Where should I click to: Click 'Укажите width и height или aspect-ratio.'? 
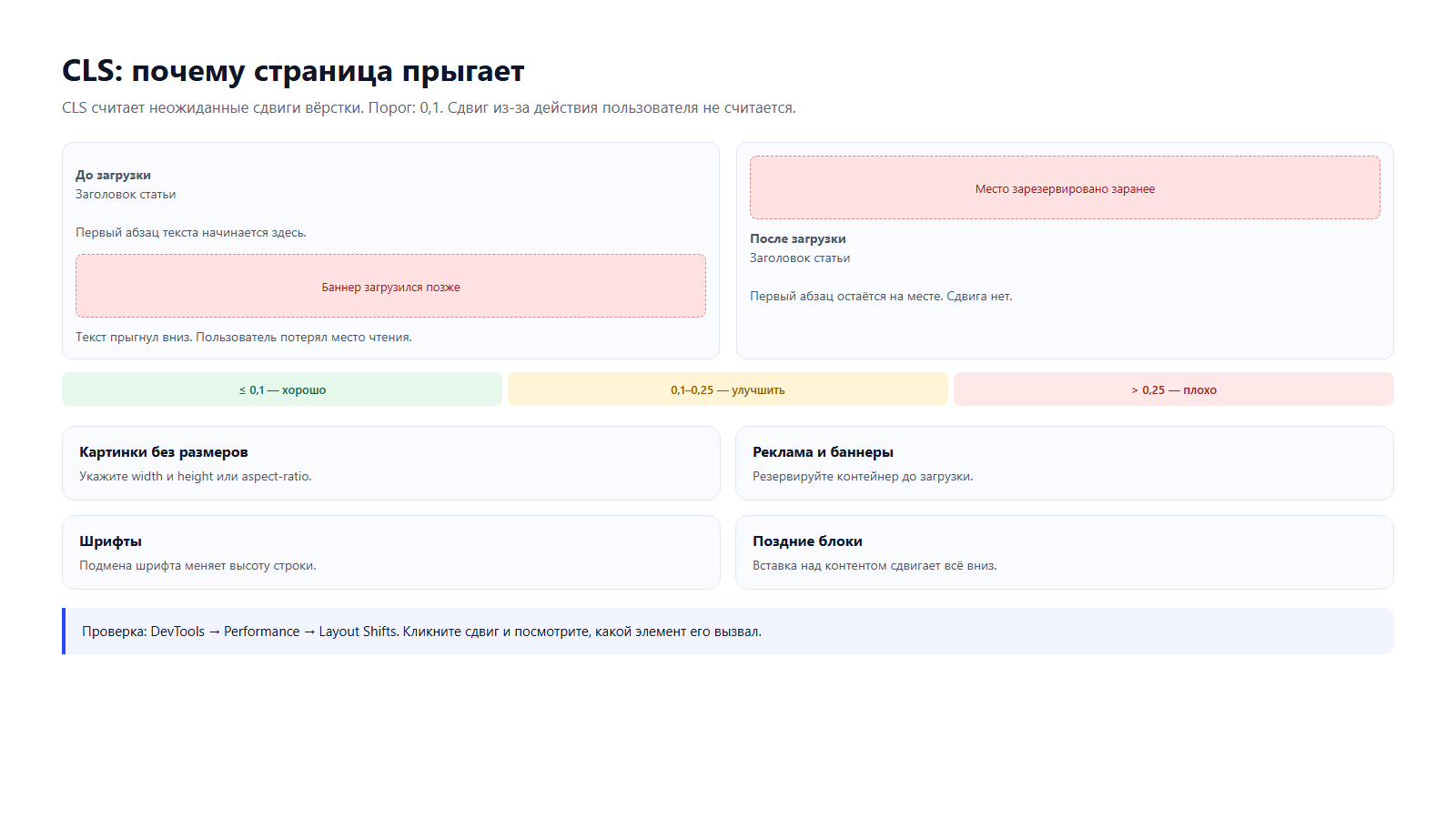click(196, 476)
